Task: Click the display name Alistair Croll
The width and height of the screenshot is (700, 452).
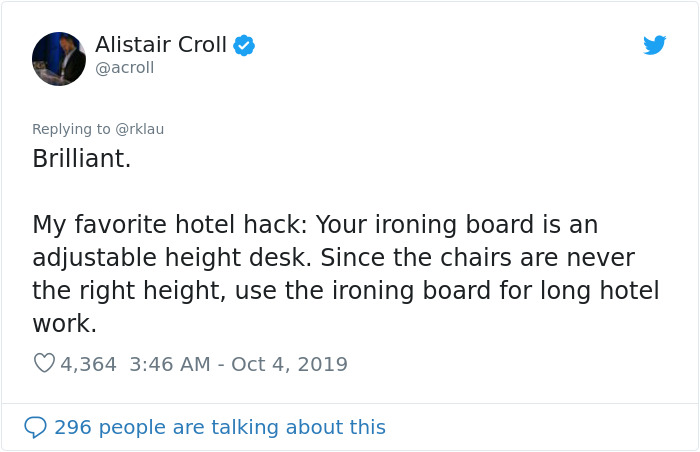Action: pos(160,45)
